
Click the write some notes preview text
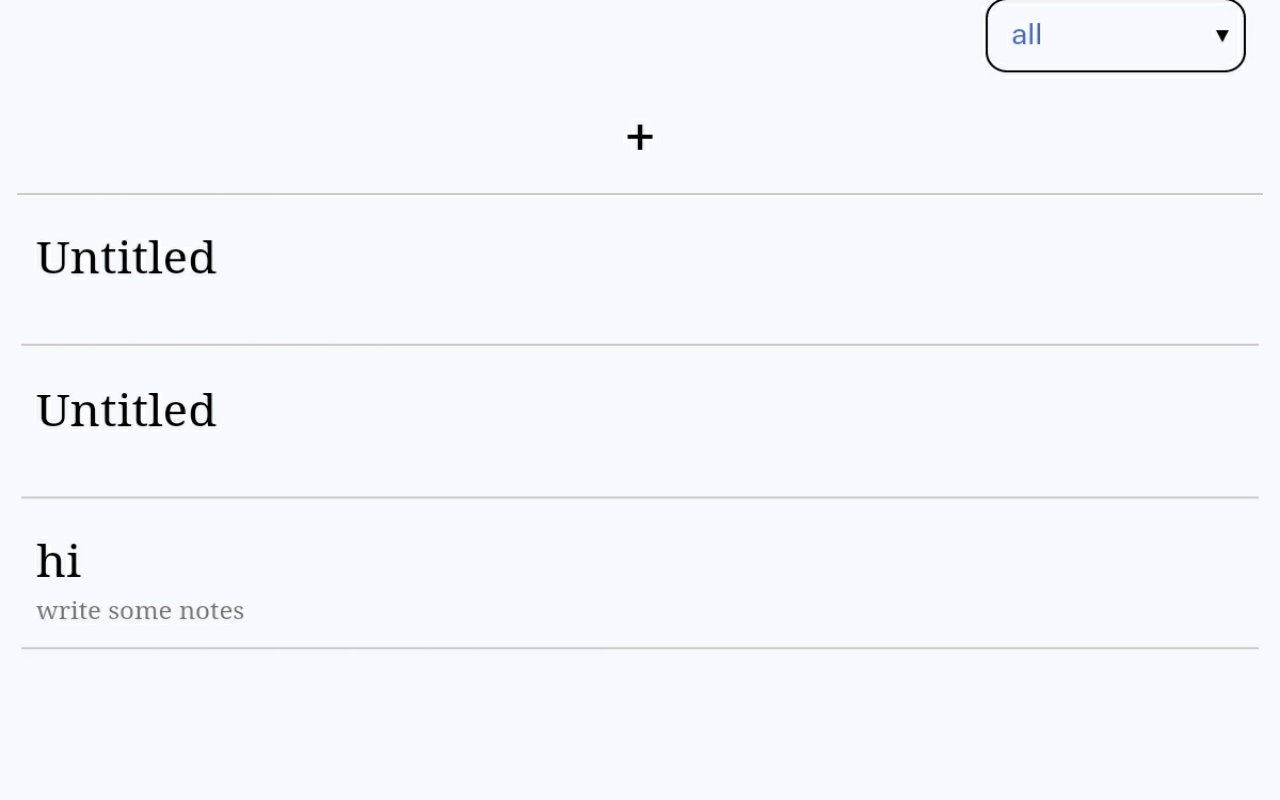140,610
